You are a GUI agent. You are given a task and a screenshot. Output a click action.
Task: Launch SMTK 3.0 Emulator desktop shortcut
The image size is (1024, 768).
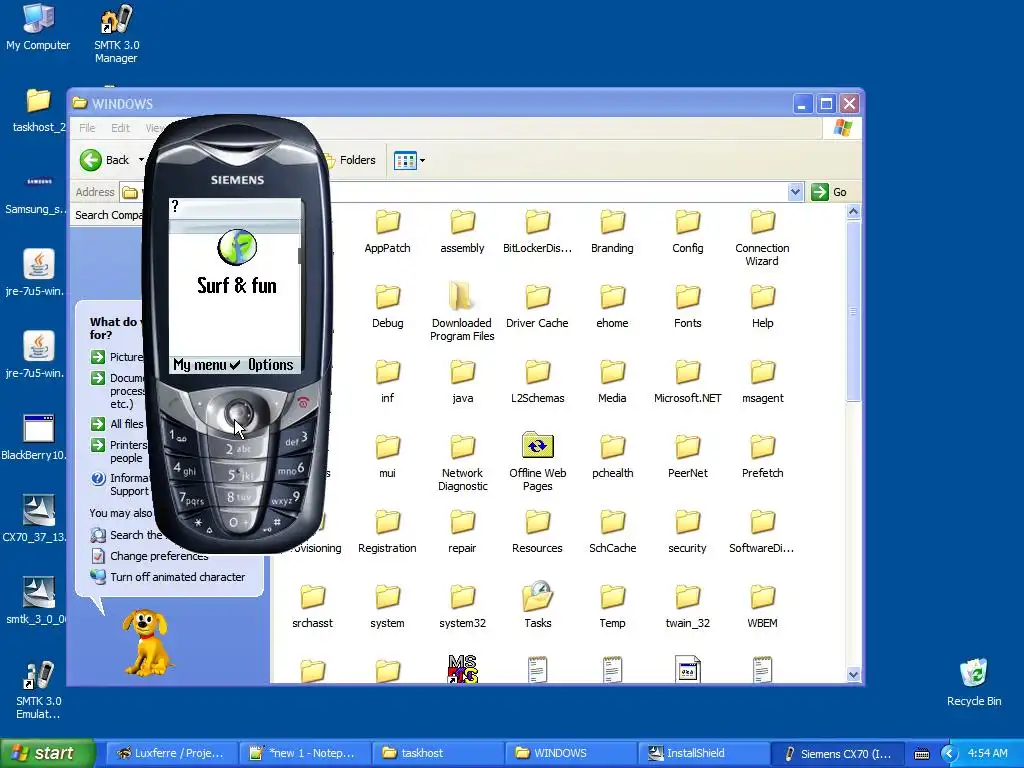coord(39,690)
